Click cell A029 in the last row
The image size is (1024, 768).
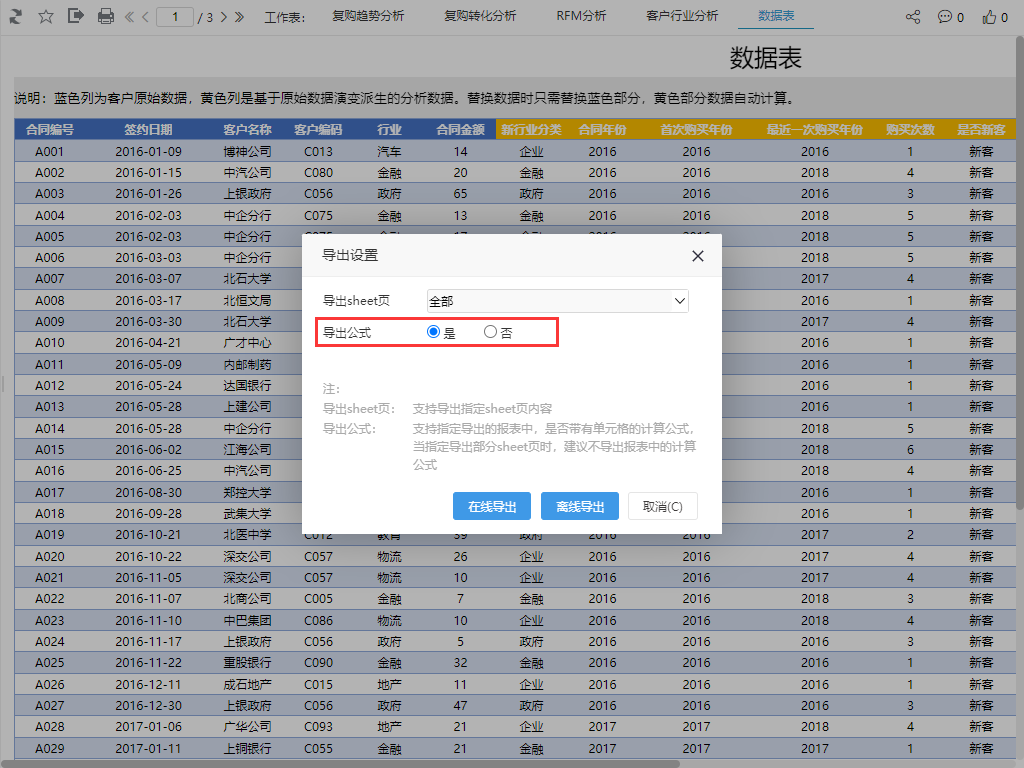pyautogui.click(x=50, y=748)
